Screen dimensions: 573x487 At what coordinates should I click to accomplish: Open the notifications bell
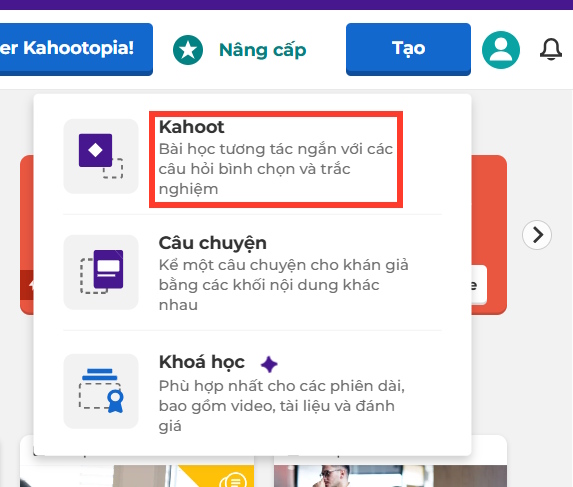pyautogui.click(x=551, y=49)
